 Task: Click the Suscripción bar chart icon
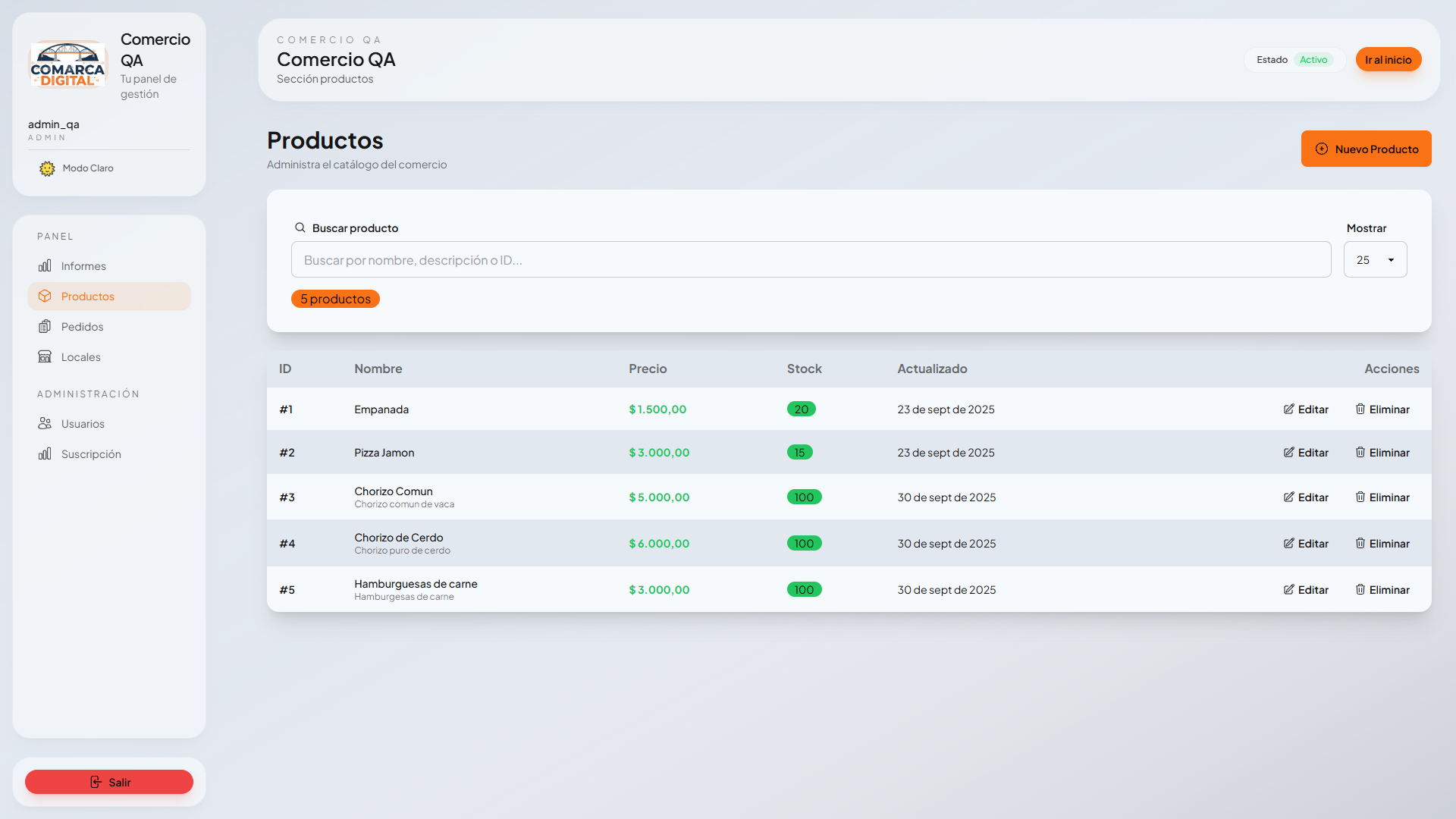[45, 453]
